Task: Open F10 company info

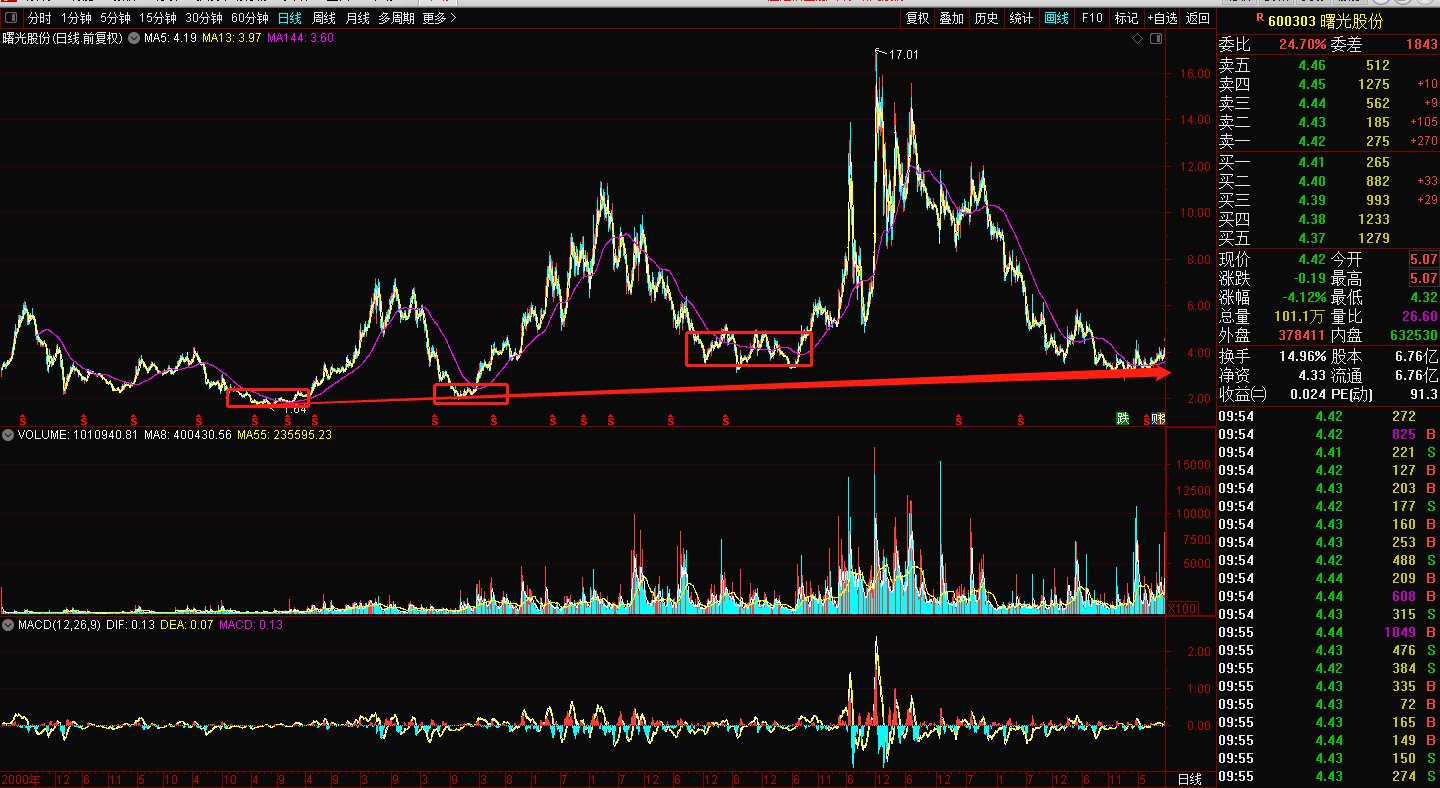Action: (1092, 18)
